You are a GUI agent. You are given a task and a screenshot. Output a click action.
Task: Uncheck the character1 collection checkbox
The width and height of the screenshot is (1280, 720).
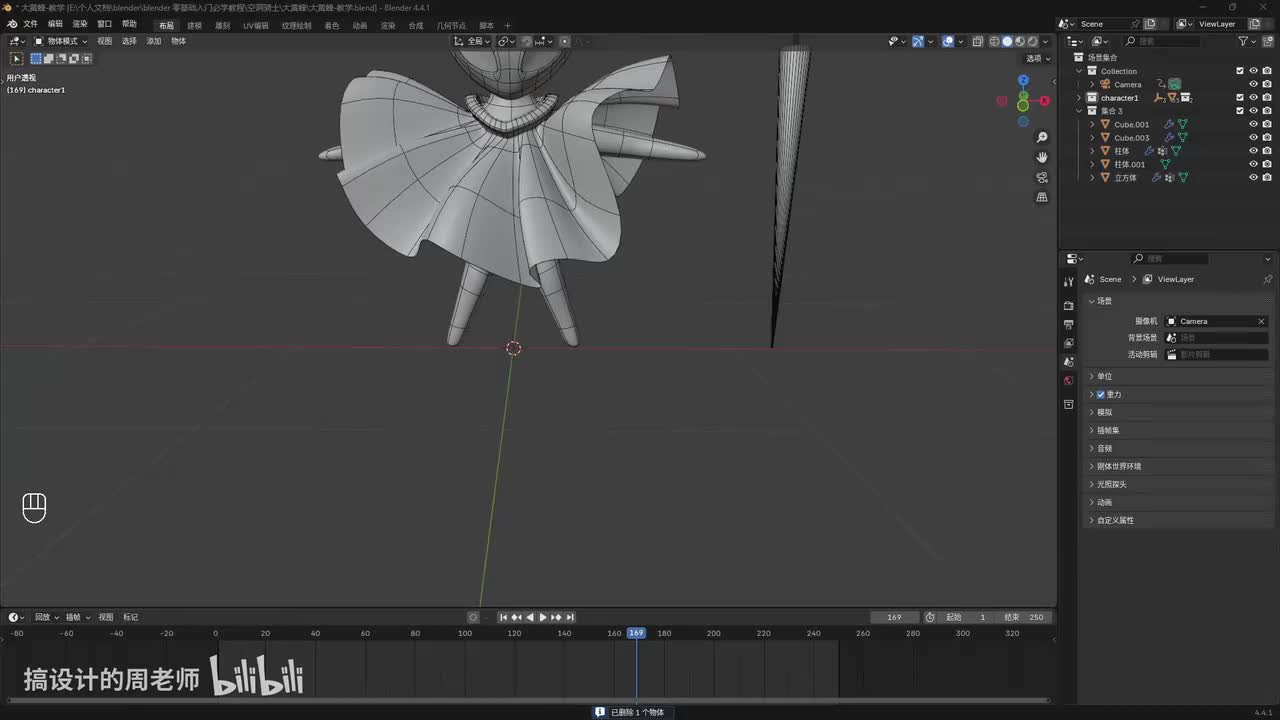1240,98
